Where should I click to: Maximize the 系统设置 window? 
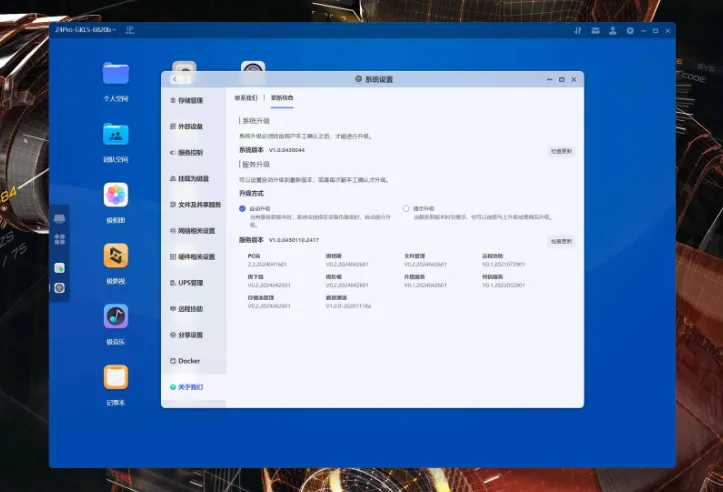pyautogui.click(x=562, y=79)
